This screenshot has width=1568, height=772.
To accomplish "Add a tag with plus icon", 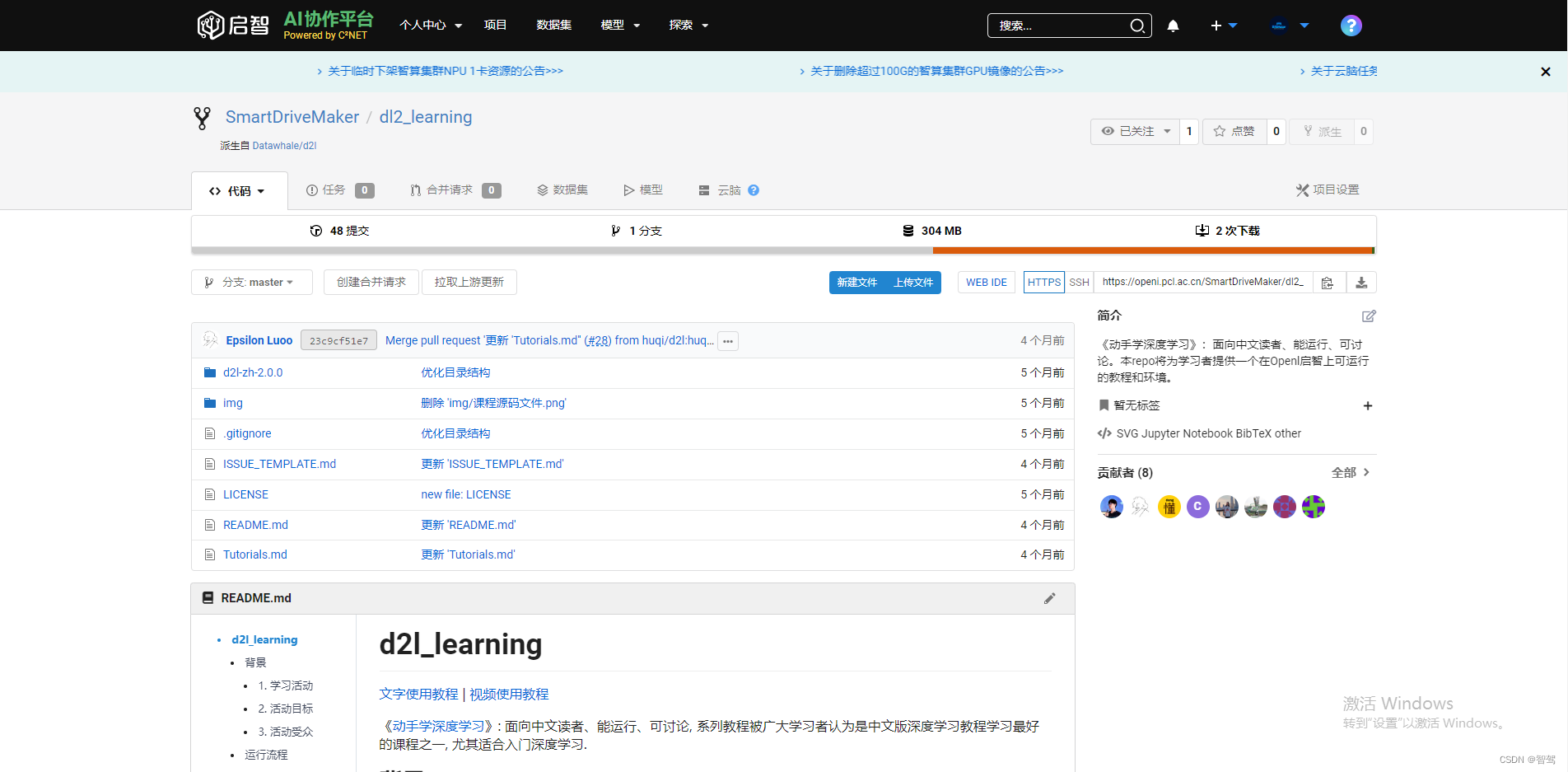I will pos(1368,405).
